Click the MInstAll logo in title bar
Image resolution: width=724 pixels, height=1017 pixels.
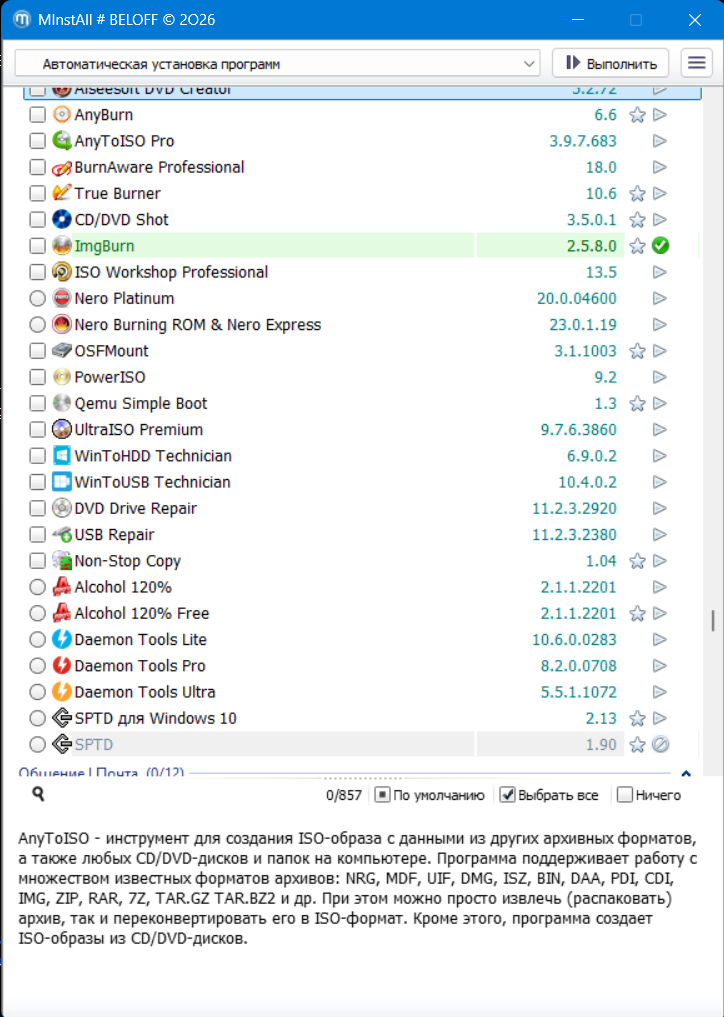pos(21,19)
